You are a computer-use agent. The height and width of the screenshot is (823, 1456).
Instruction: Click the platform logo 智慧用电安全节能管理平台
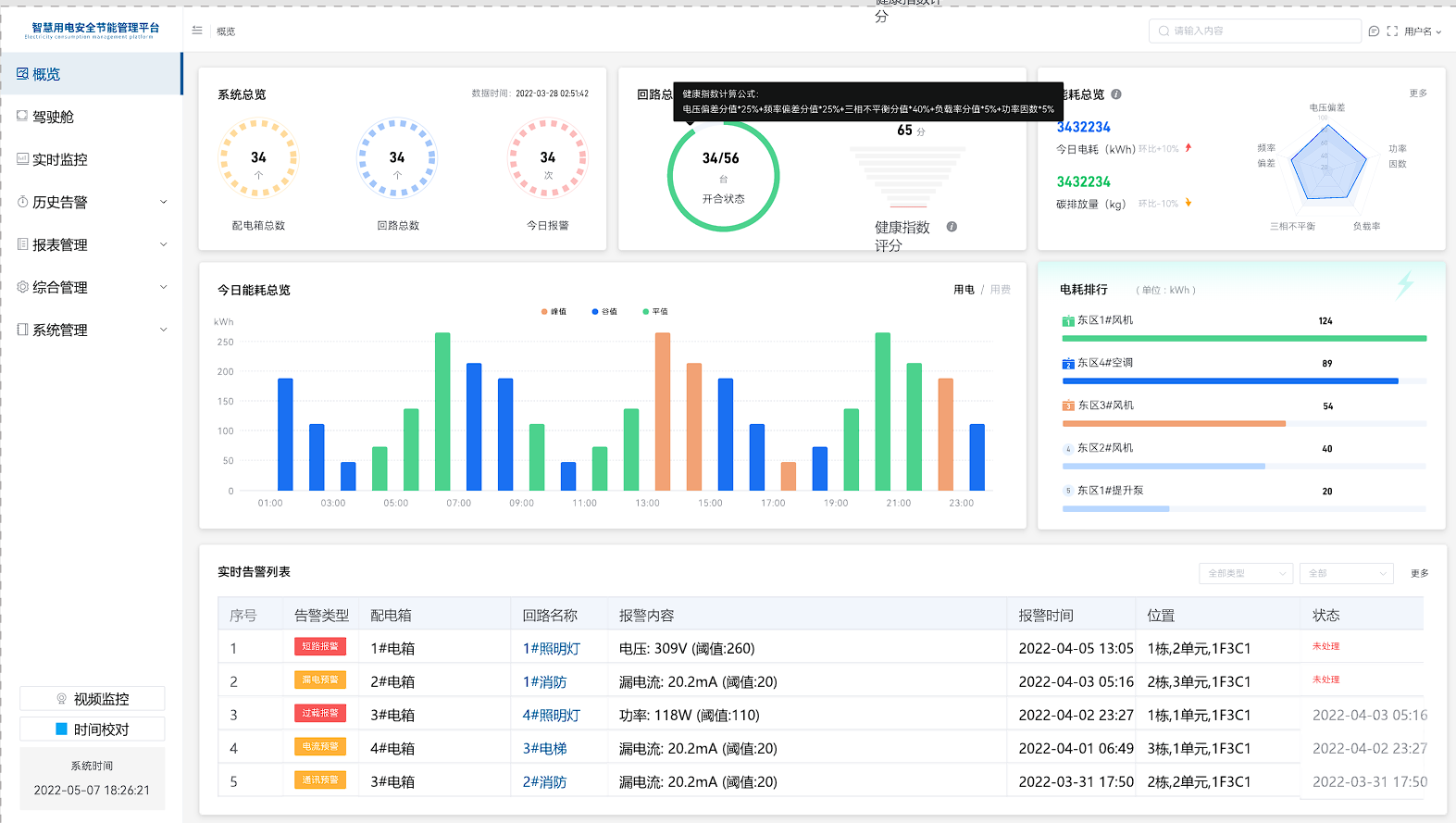[x=93, y=31]
